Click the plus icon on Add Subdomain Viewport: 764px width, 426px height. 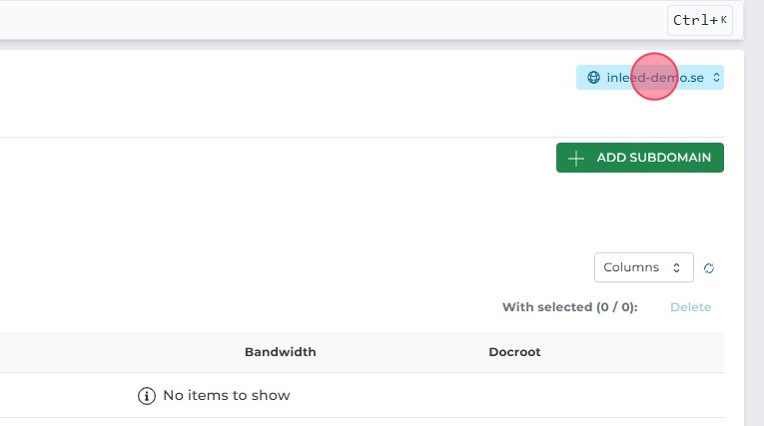coord(575,158)
